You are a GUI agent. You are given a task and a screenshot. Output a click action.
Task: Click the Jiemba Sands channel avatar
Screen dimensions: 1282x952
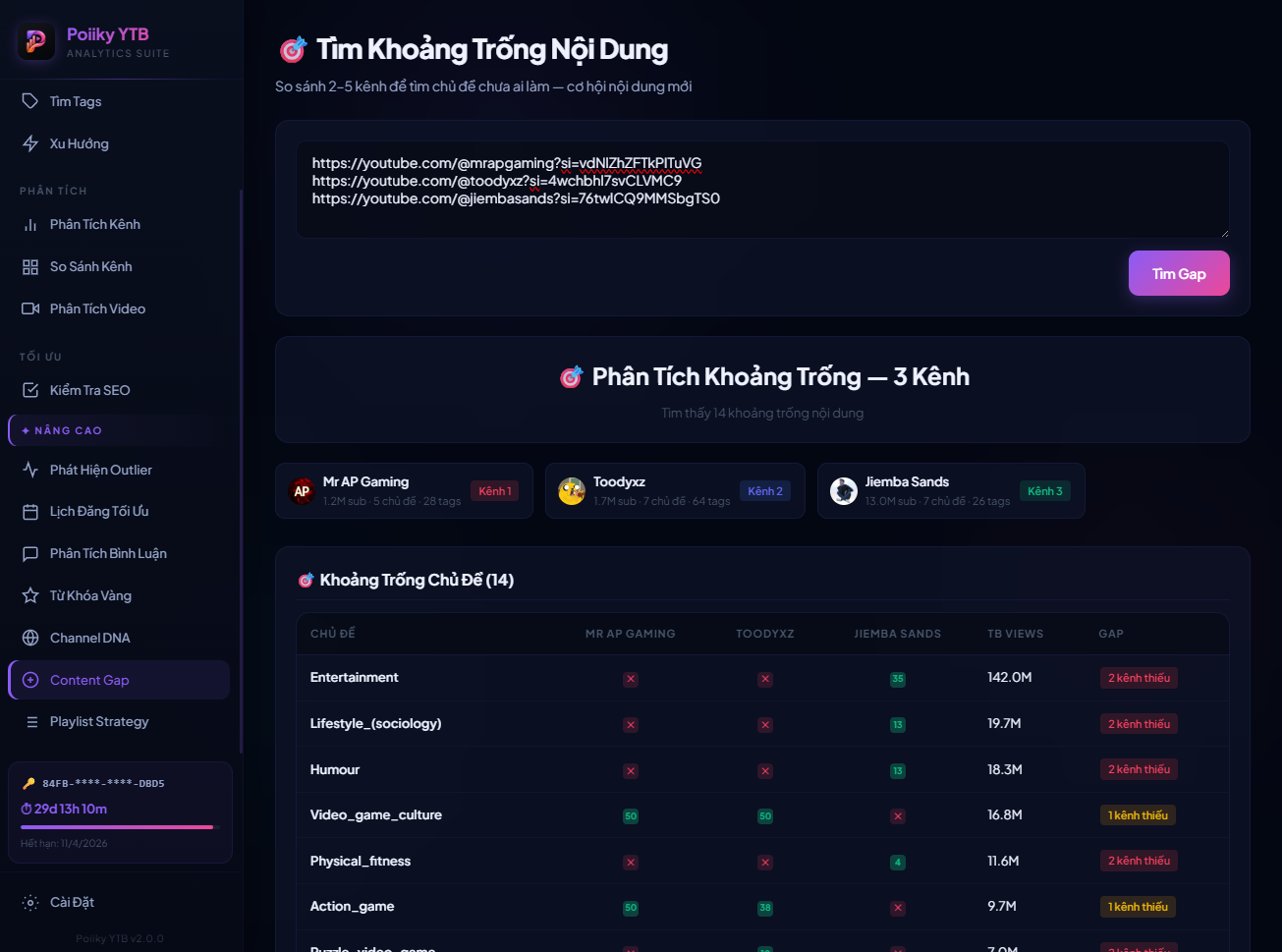point(844,491)
